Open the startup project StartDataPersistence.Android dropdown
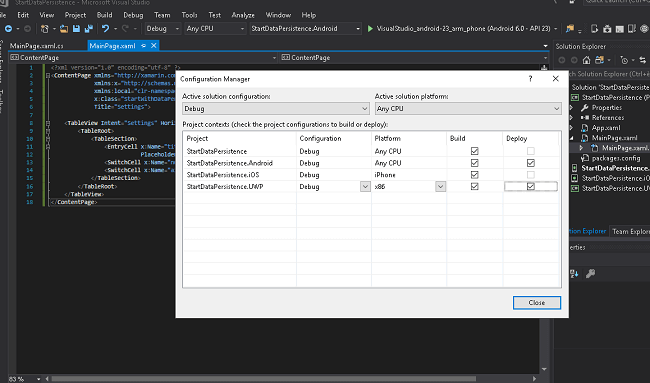The image size is (650, 383). point(306,29)
